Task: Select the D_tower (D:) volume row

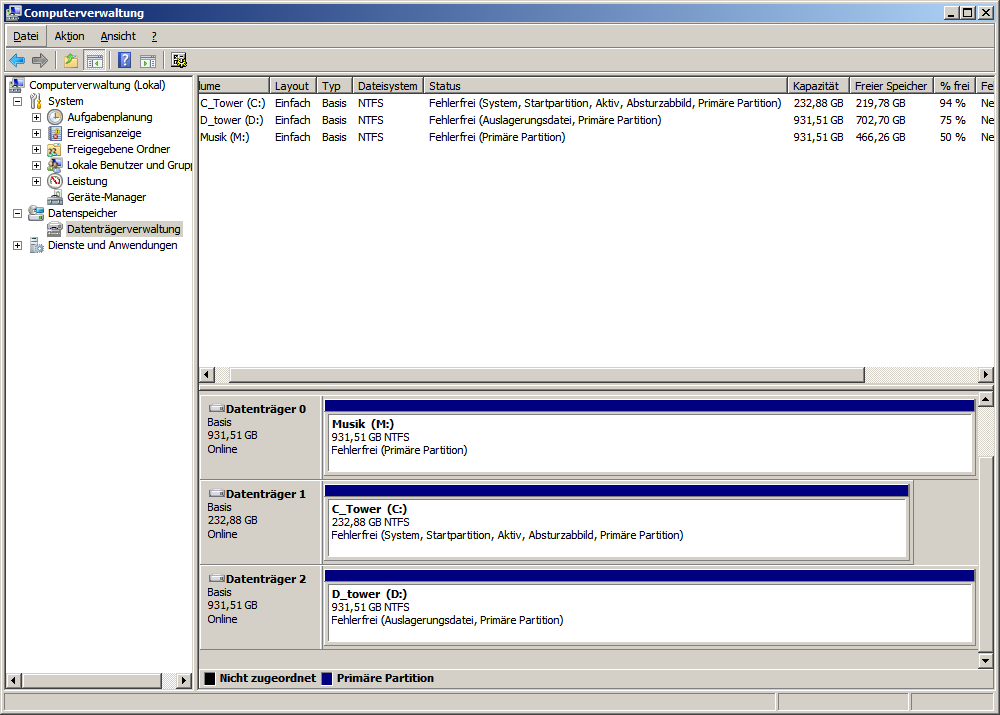Action: (x=596, y=120)
